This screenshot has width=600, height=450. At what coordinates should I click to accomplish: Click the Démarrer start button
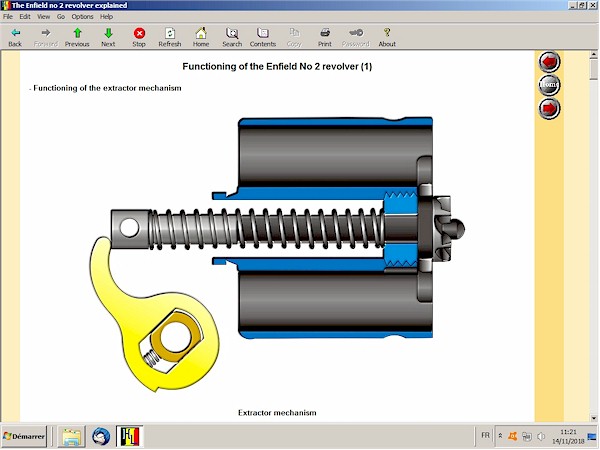[24, 436]
